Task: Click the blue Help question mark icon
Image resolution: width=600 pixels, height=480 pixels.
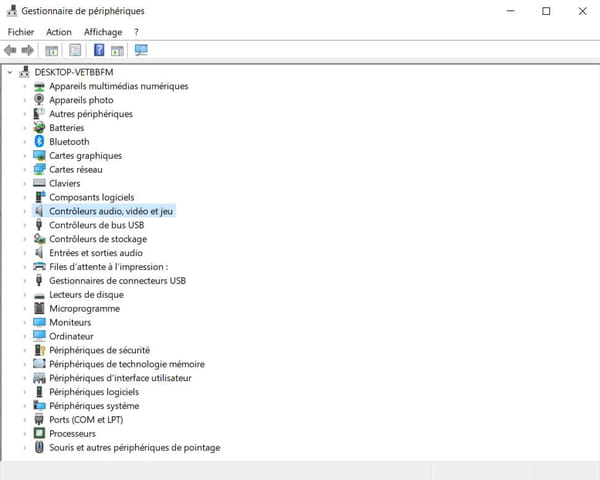Action: pyautogui.click(x=99, y=50)
